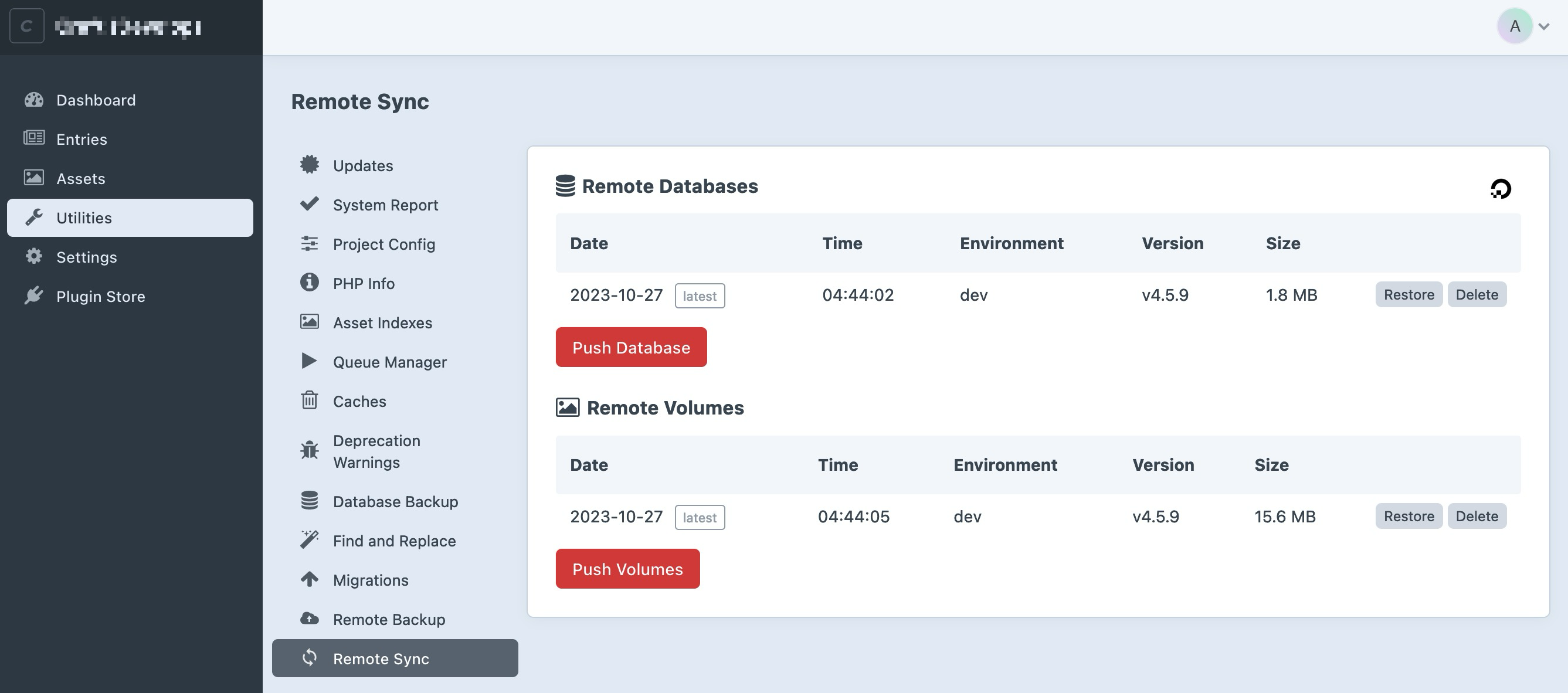This screenshot has width=1568, height=693.
Task: Click the Deprecation Warnings bug icon
Action: pos(309,451)
